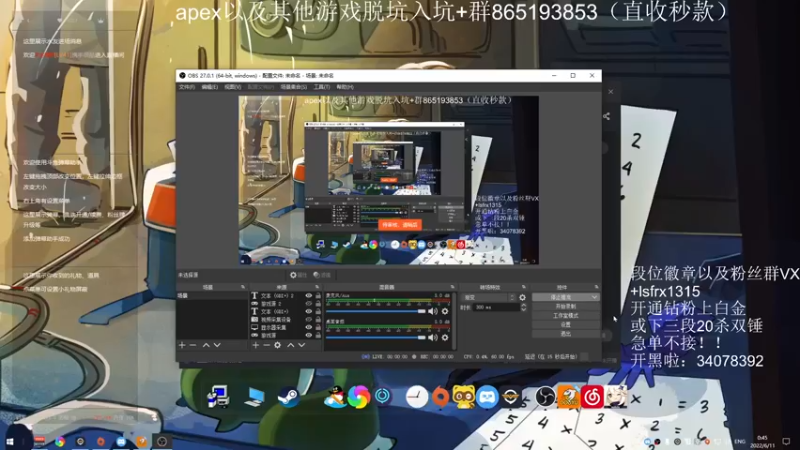Screen dimensions: 800x450
Task: Open the clock icon in dock
Action: pyautogui.click(x=417, y=397)
